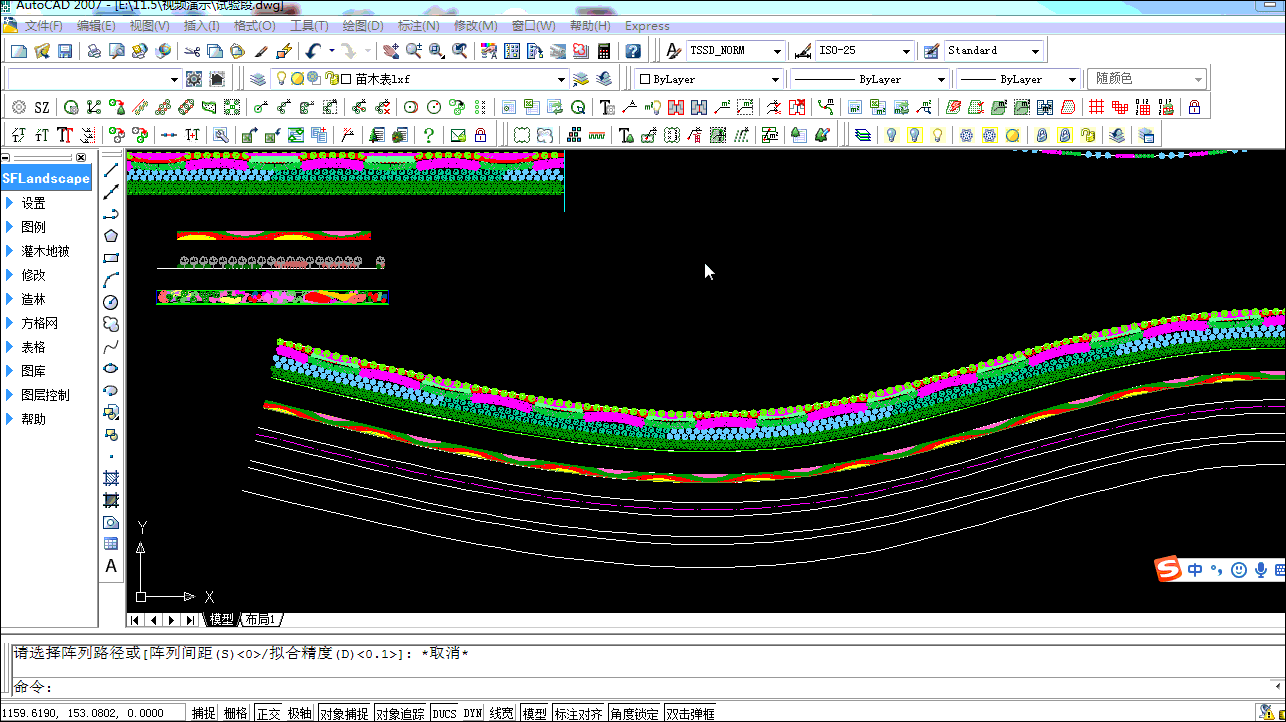Click the Save file icon
1286x722 pixels.
(x=65, y=51)
